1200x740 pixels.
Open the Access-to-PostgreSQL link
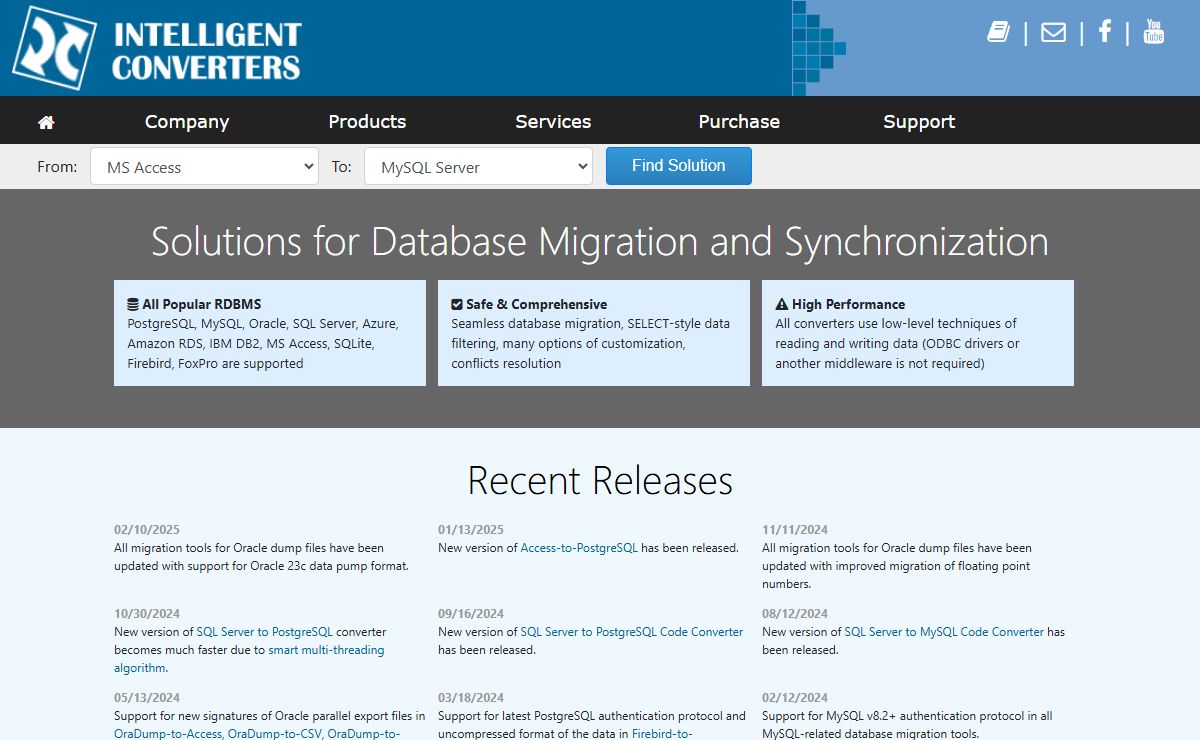579,548
